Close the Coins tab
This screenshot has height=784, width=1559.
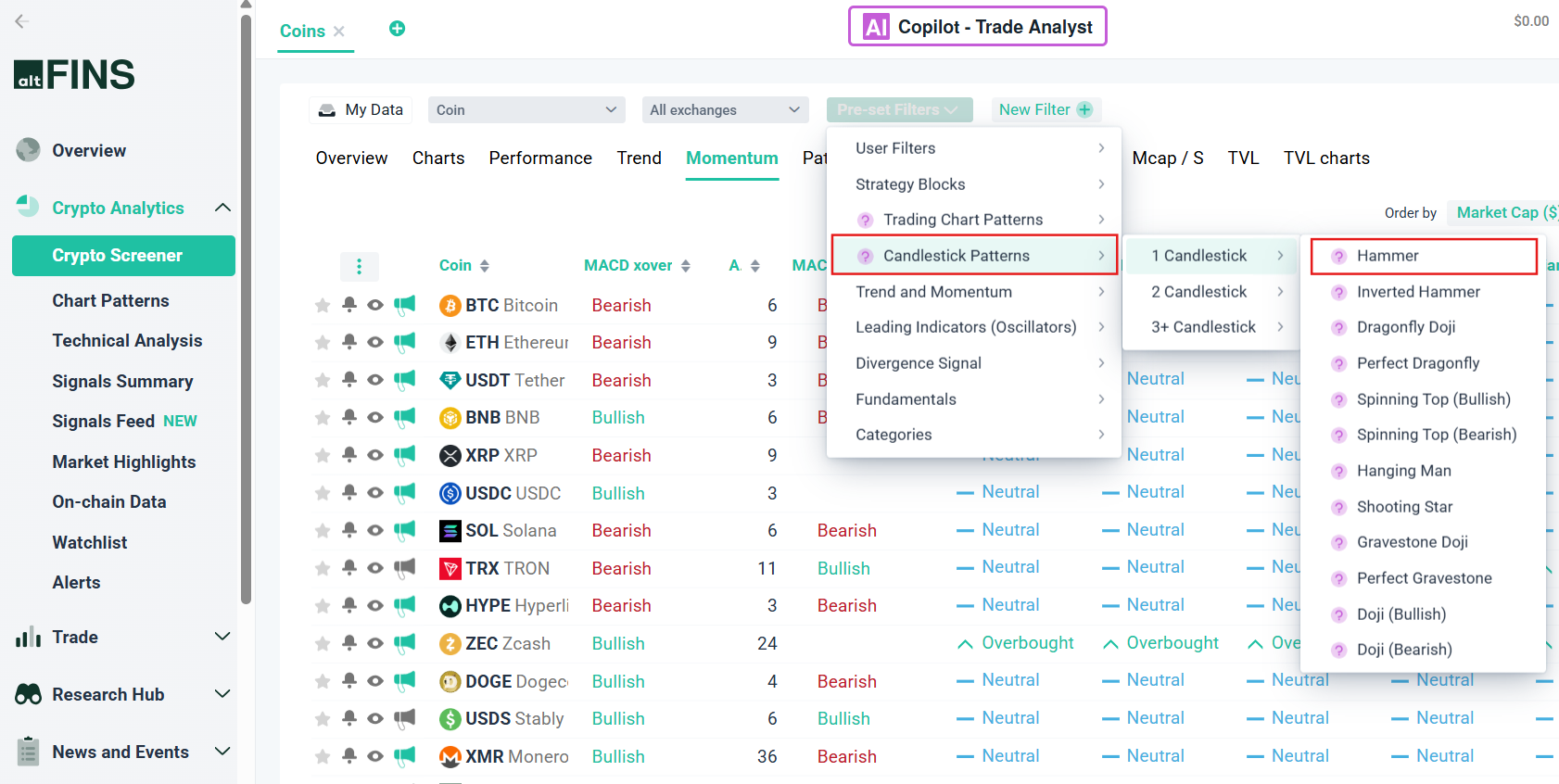(x=339, y=32)
